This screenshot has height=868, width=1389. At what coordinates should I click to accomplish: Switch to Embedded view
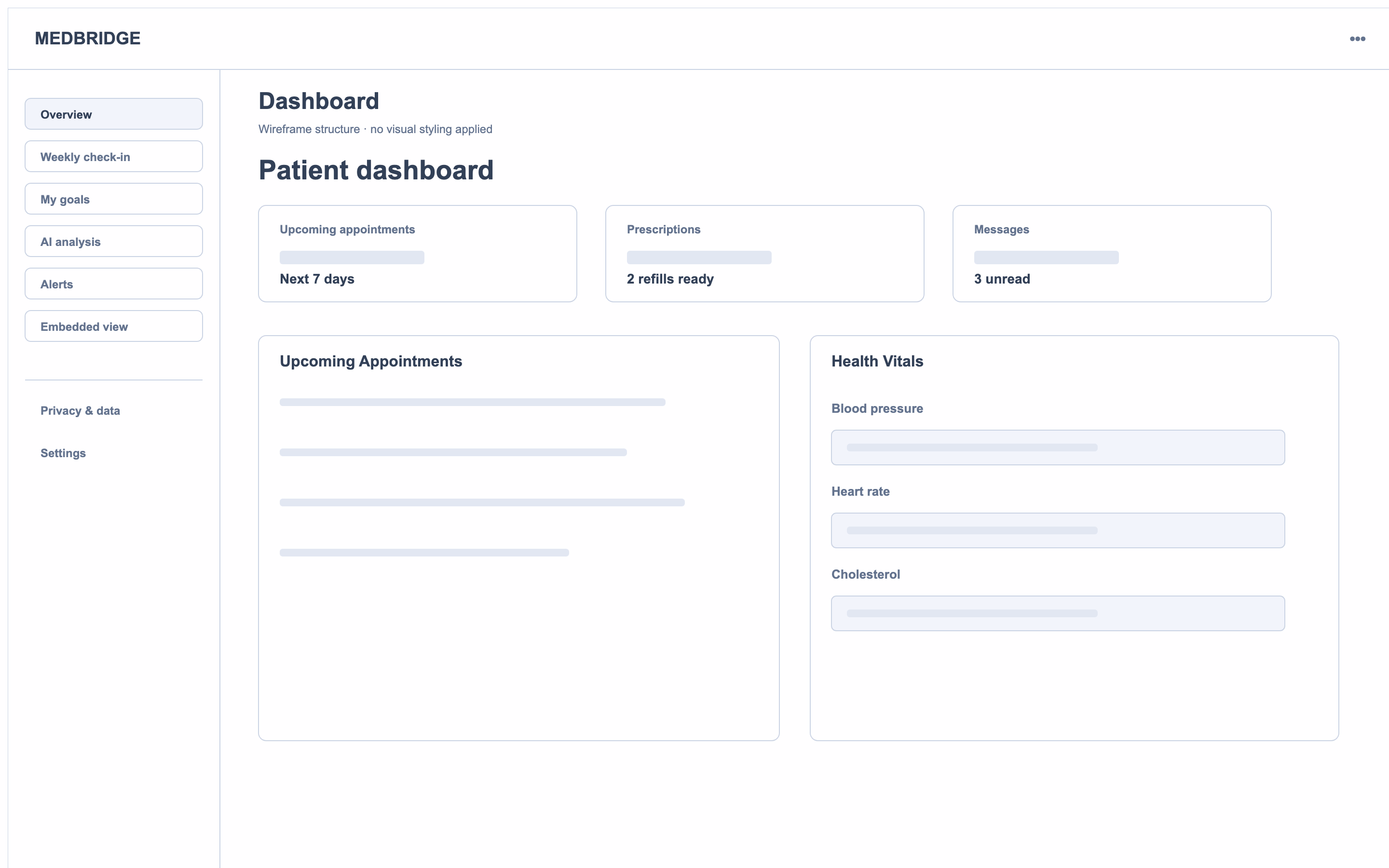114,326
